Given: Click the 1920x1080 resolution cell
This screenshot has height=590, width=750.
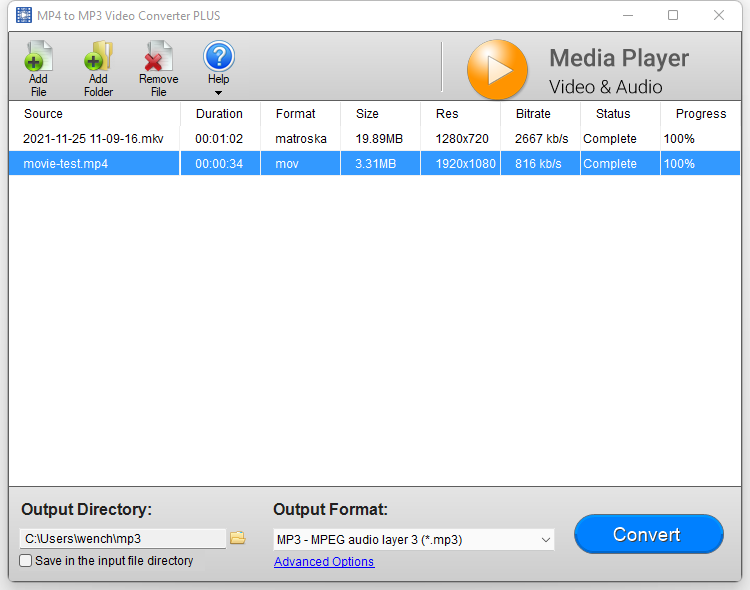Looking at the screenshot, I should (465, 164).
